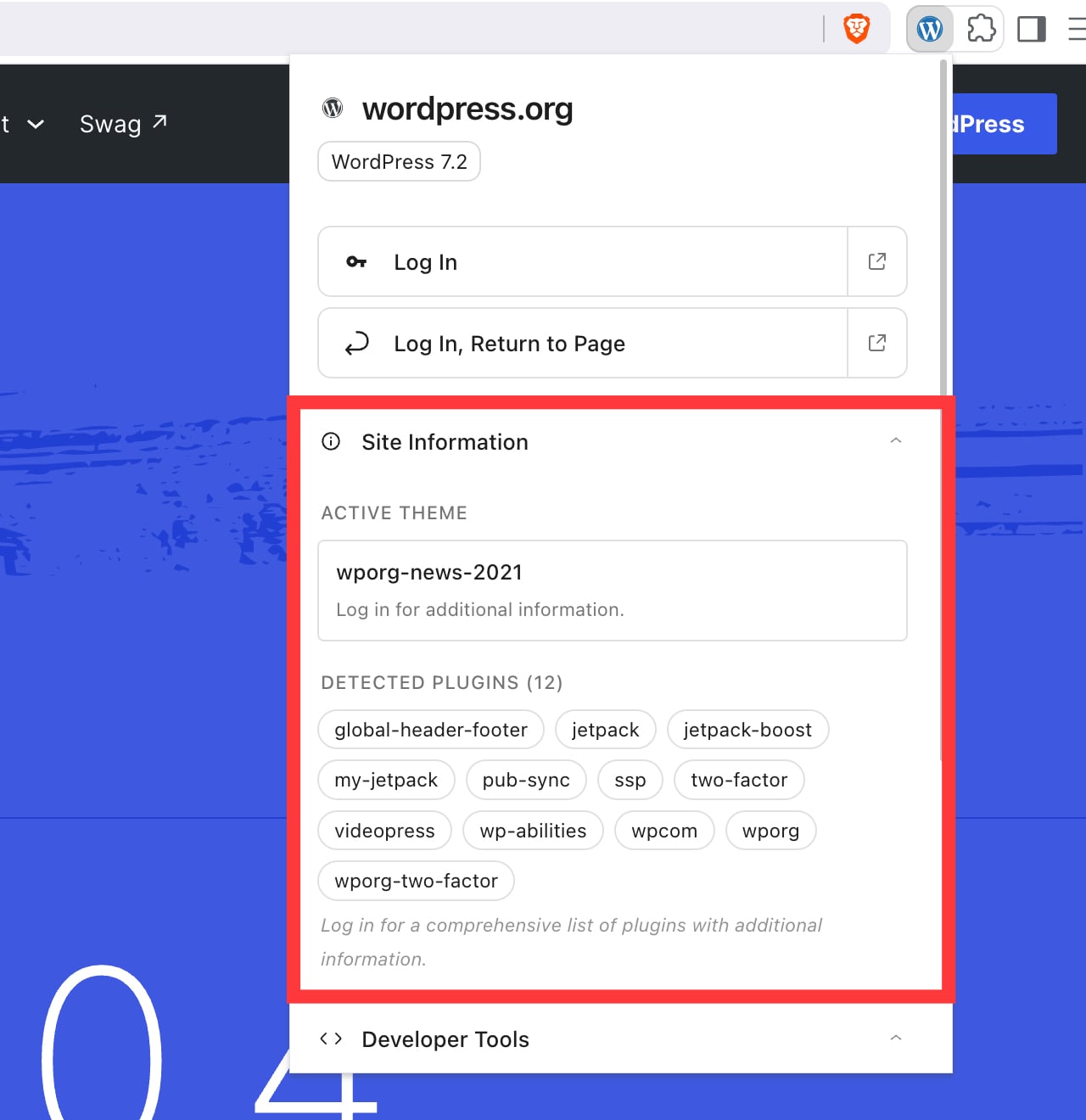Click the blue WordPress button in header

(x=1005, y=124)
